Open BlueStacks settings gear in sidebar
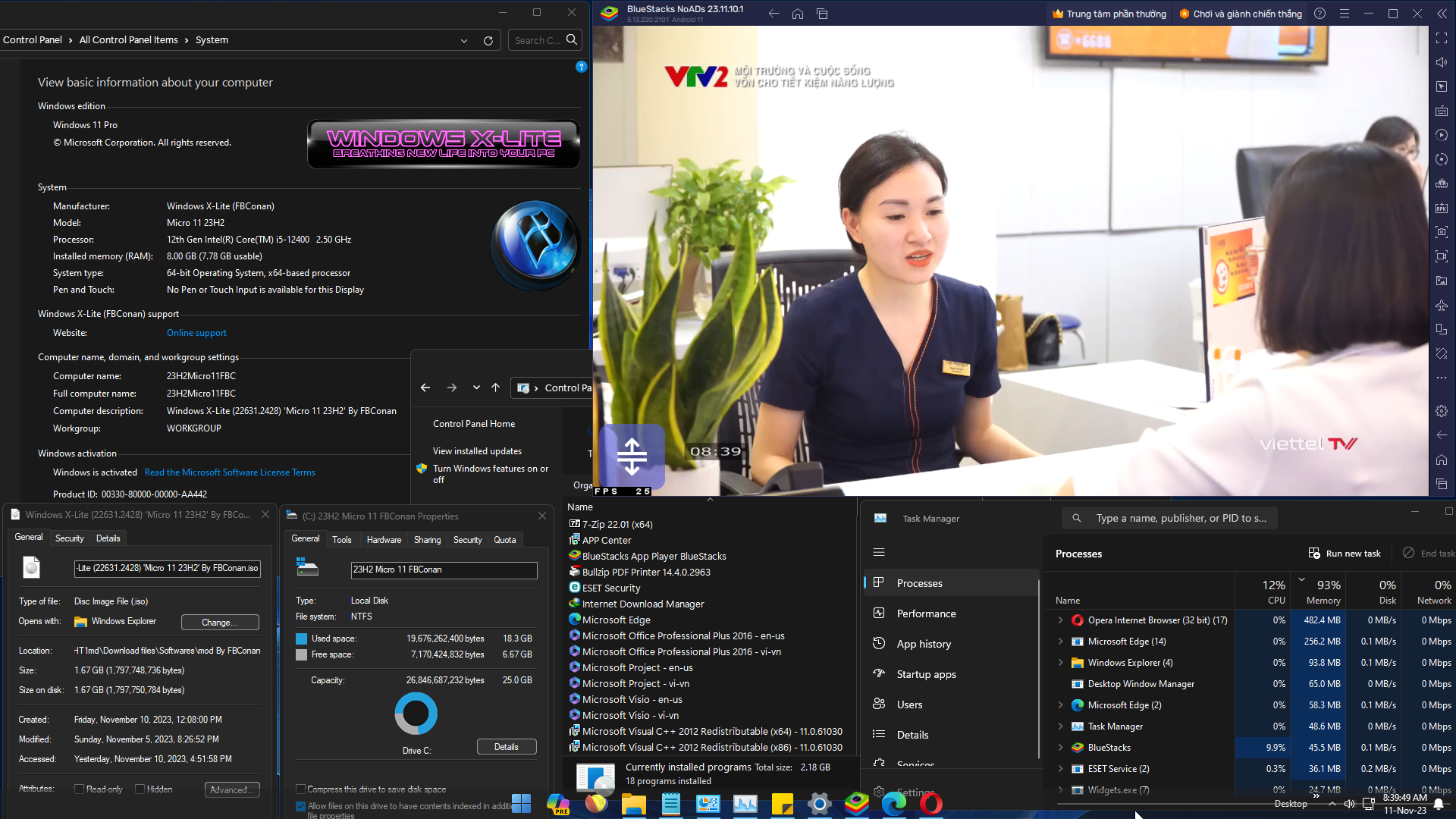 pyautogui.click(x=1442, y=411)
